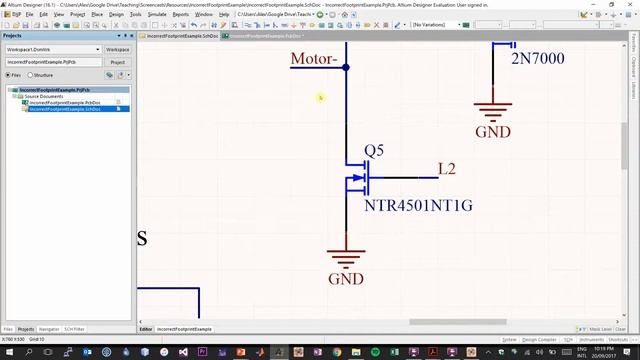The width and height of the screenshot is (640, 360).
Task: Click the NTR4501NT1G component label
Action: pos(418,205)
